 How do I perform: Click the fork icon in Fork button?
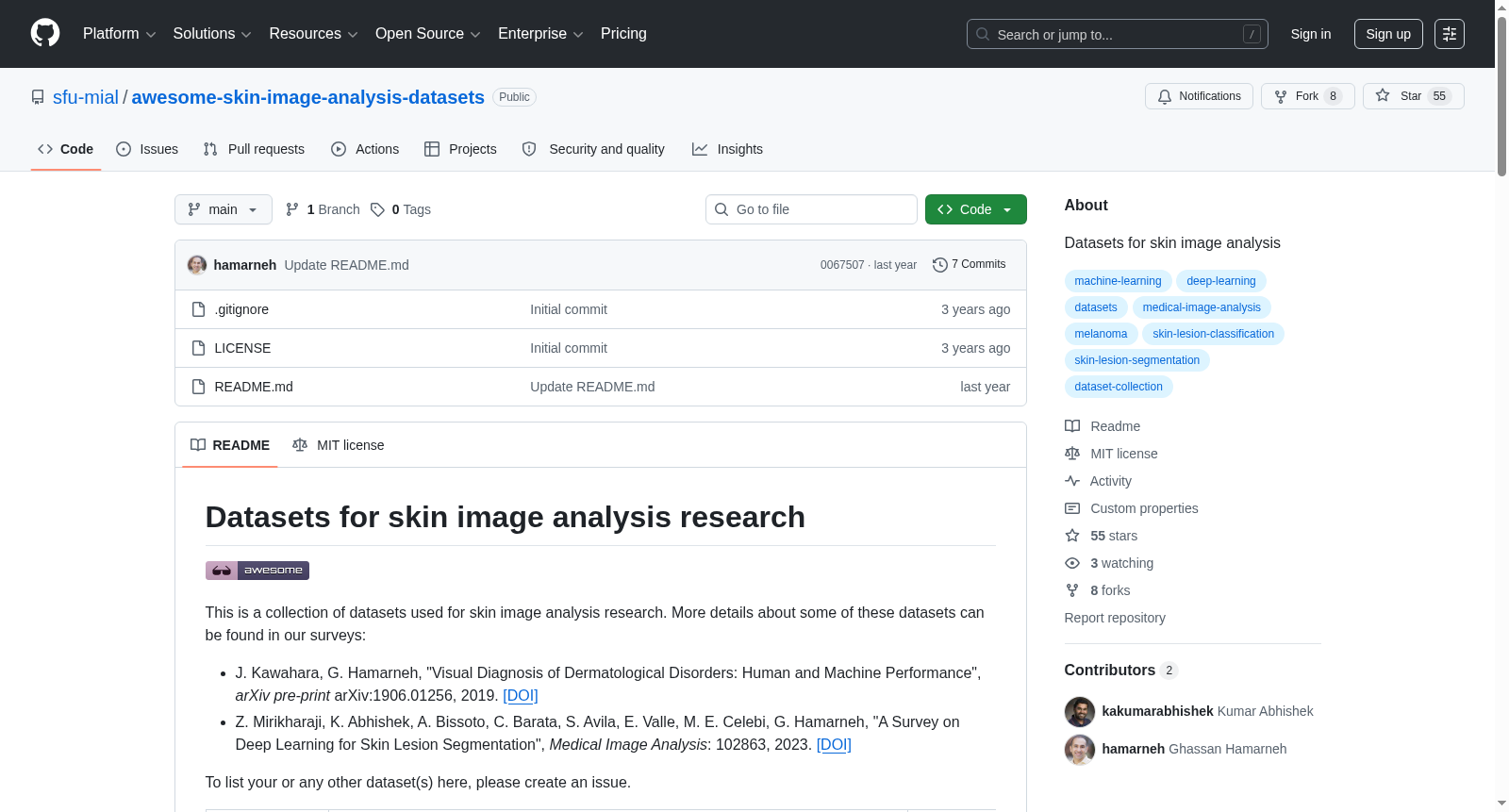coord(1281,96)
